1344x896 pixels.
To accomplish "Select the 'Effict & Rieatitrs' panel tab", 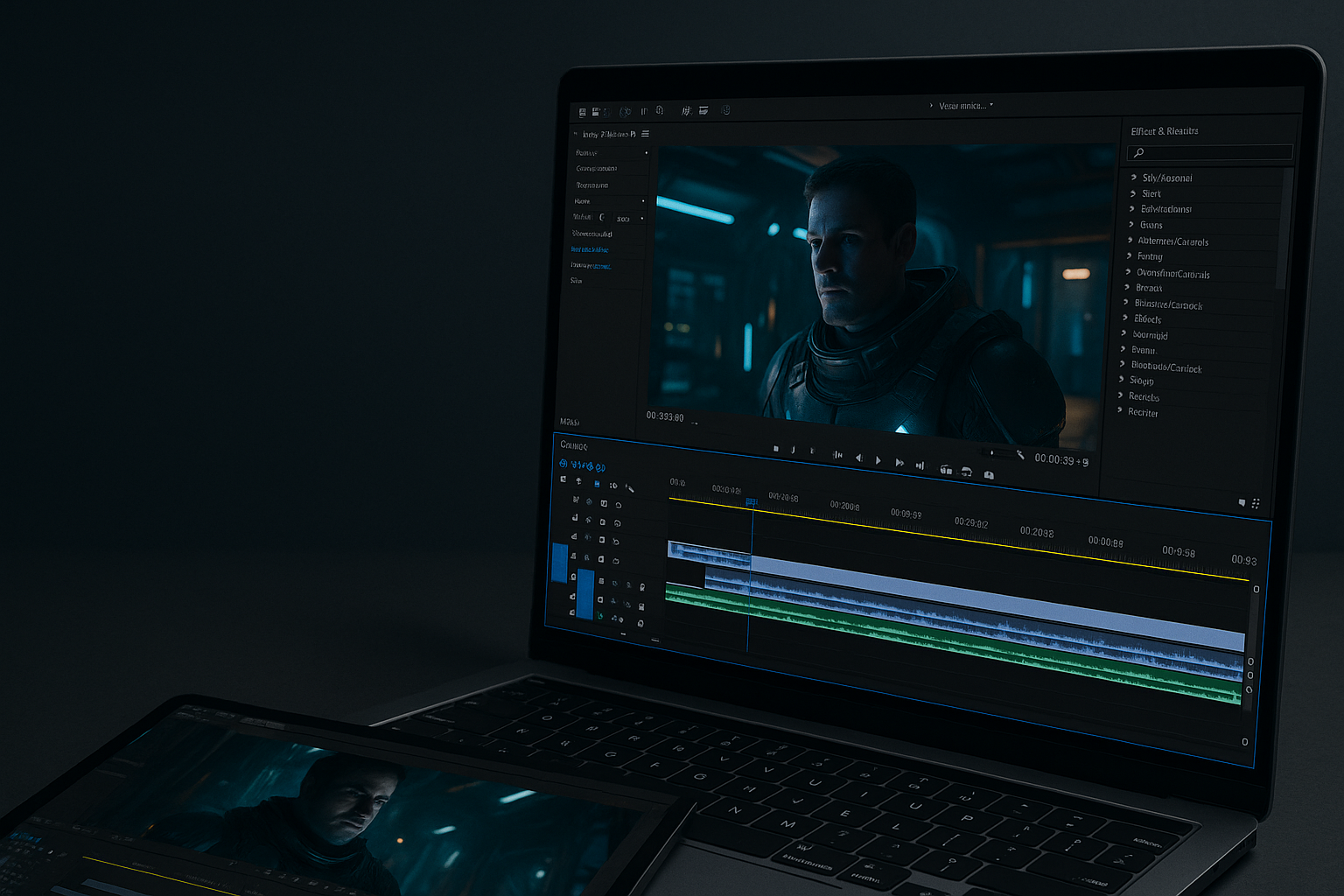I will click(1165, 131).
